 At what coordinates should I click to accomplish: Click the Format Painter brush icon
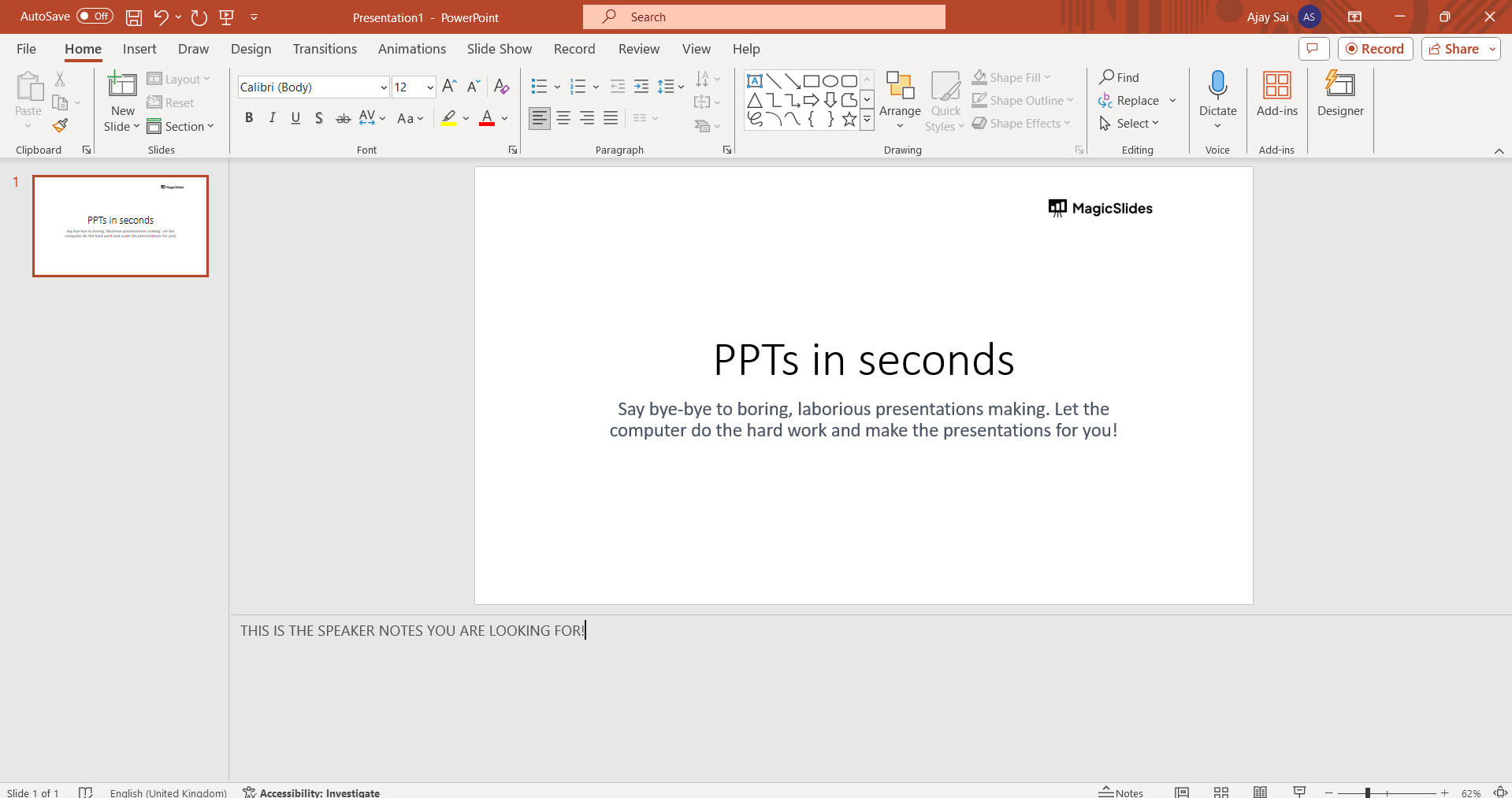pyautogui.click(x=60, y=125)
